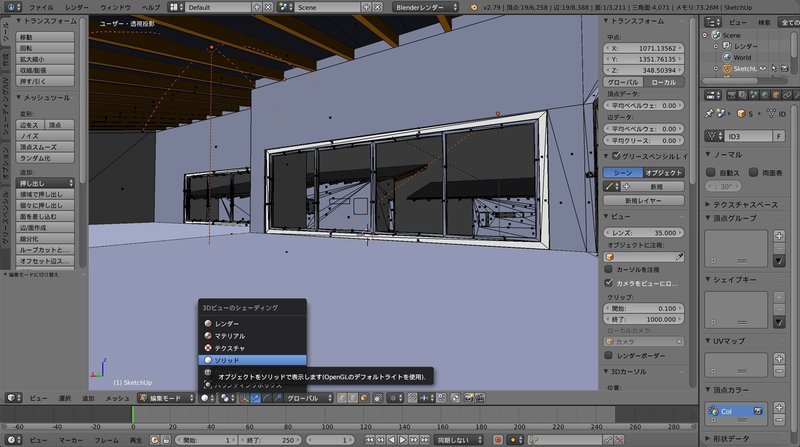Click the lens value 35.000 field
Viewport: 800px width, 447px height.
click(x=644, y=232)
